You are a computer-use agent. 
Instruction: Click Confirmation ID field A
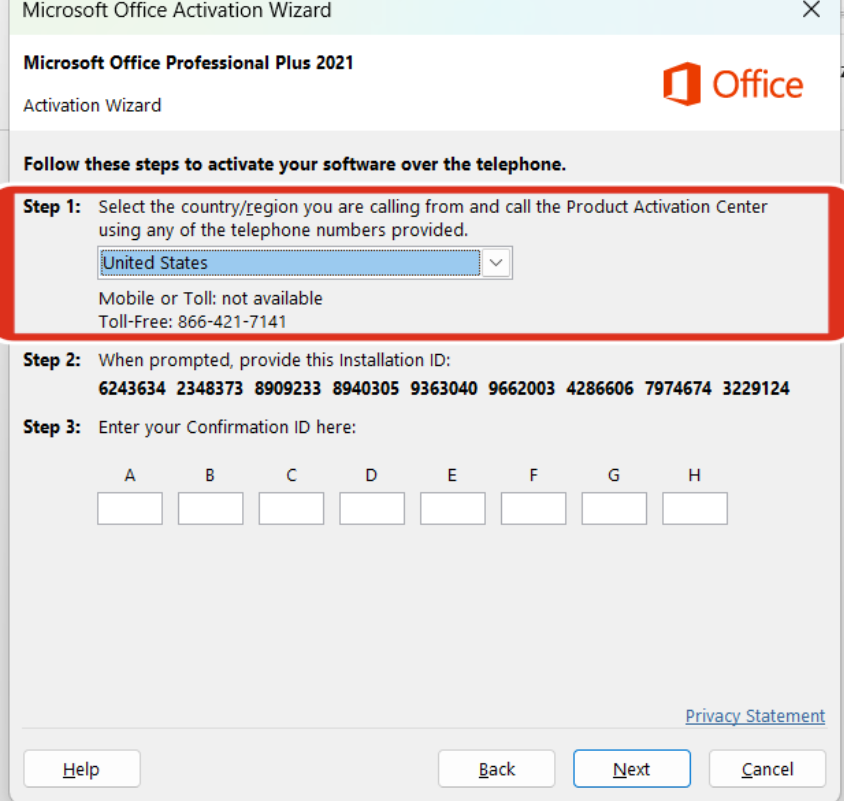coord(130,508)
